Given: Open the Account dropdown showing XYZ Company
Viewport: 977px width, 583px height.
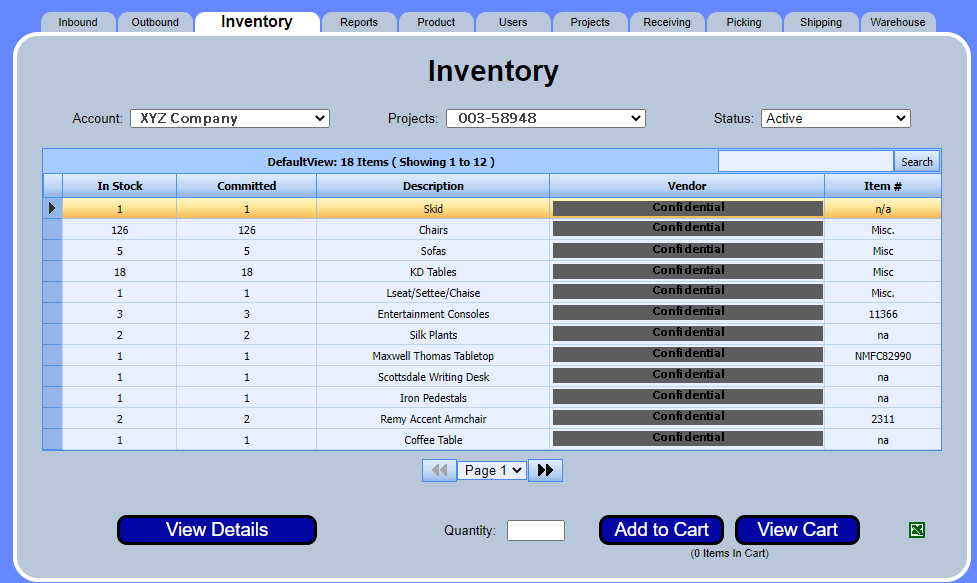Looking at the screenshot, I should tap(229, 118).
